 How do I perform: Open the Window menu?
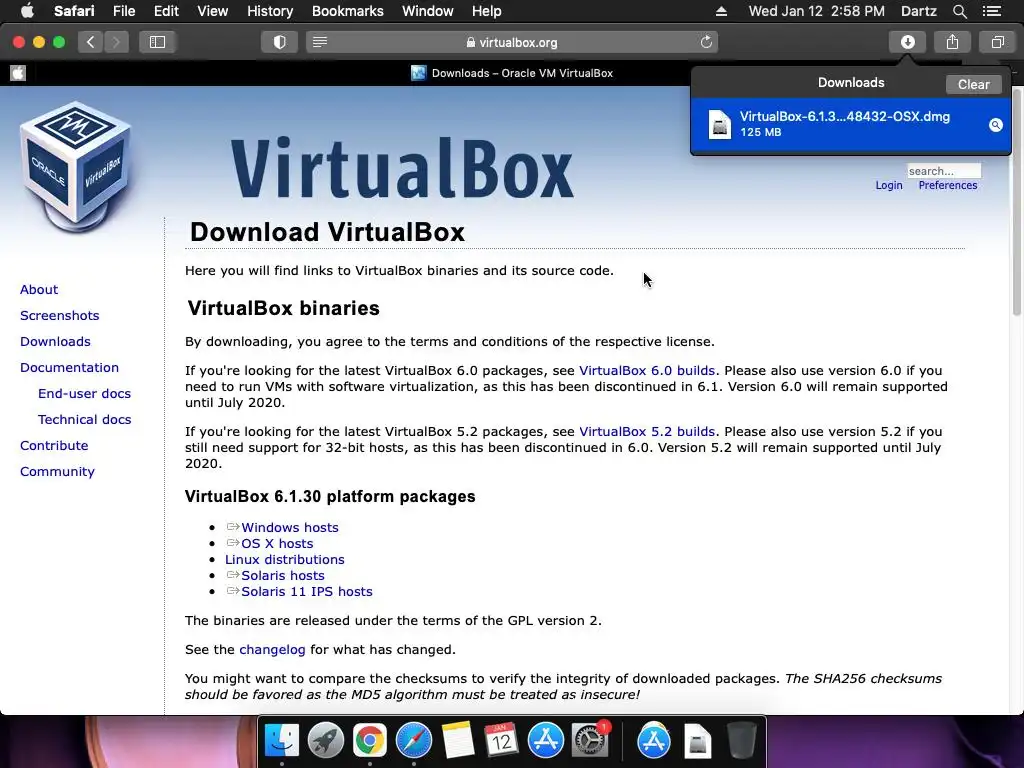click(428, 11)
